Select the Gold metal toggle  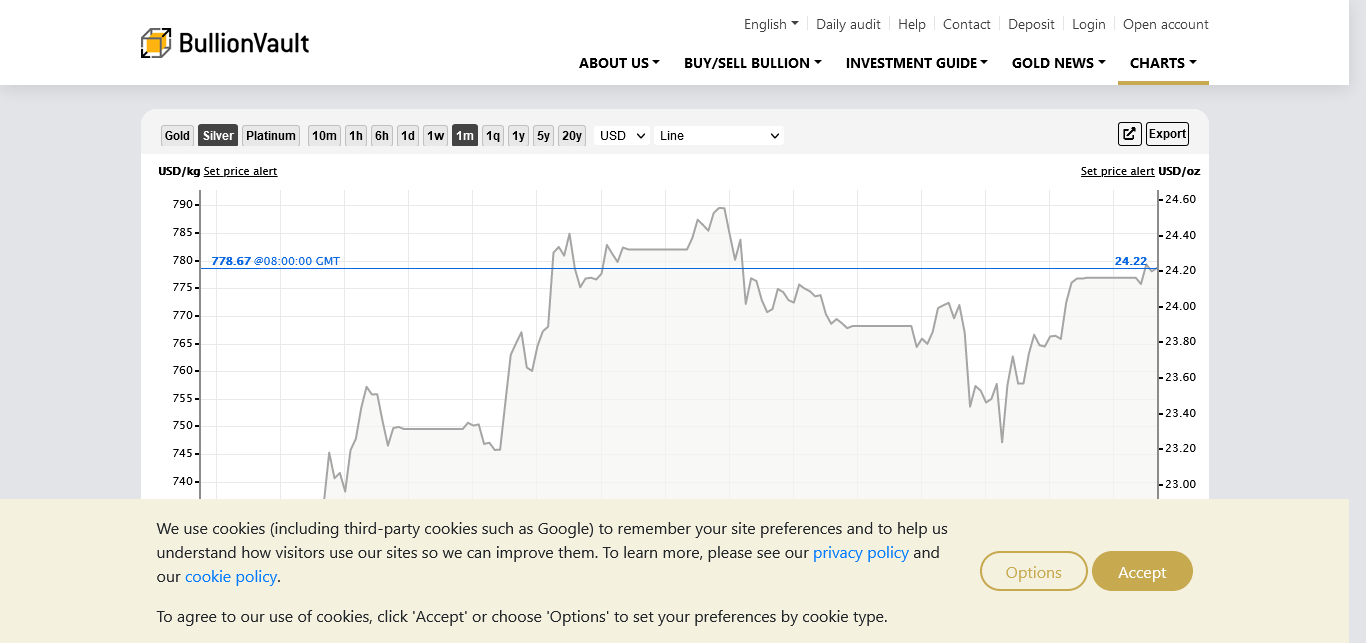177,136
